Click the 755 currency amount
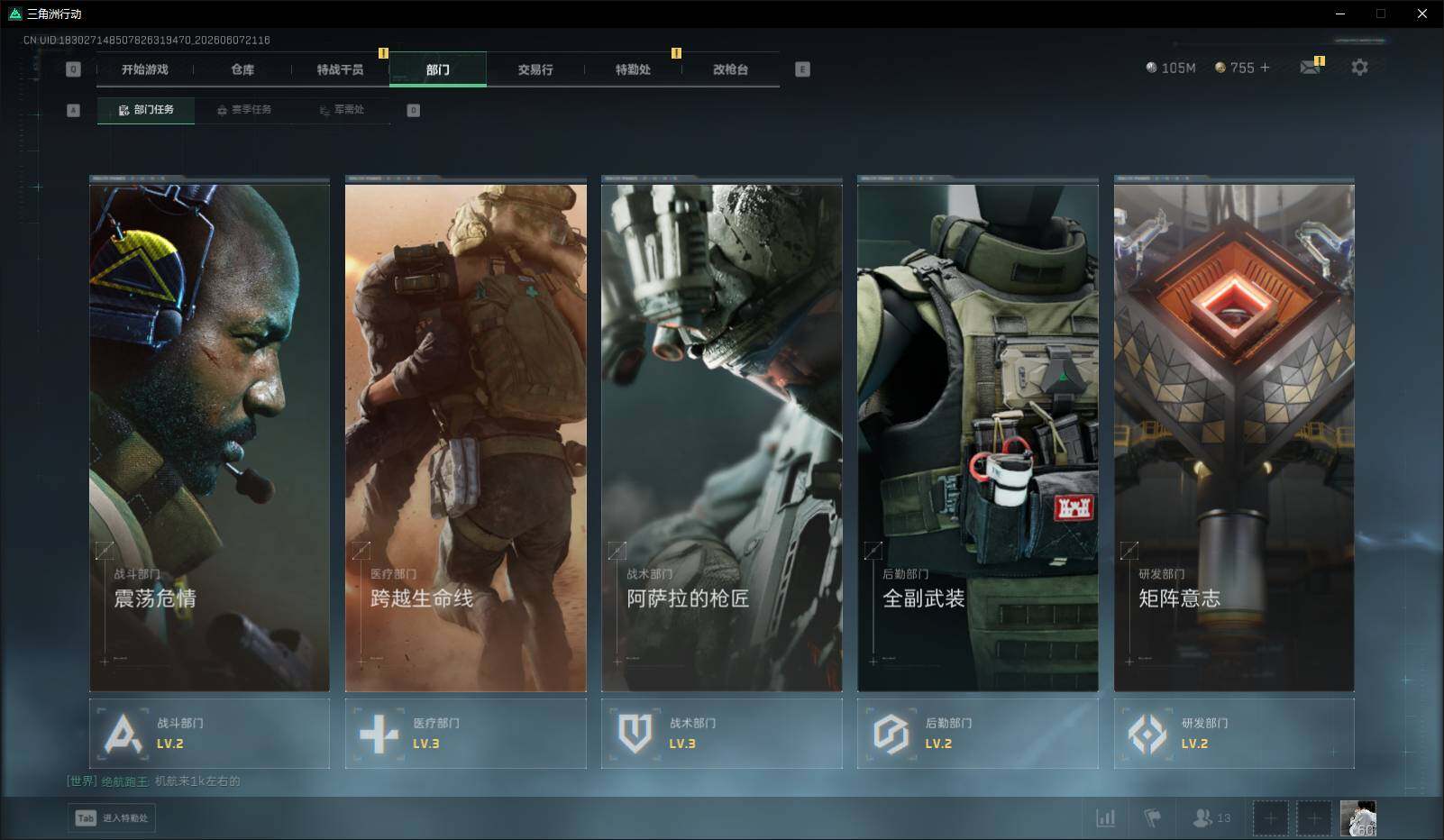Image resolution: width=1444 pixels, height=840 pixels. point(1242,68)
